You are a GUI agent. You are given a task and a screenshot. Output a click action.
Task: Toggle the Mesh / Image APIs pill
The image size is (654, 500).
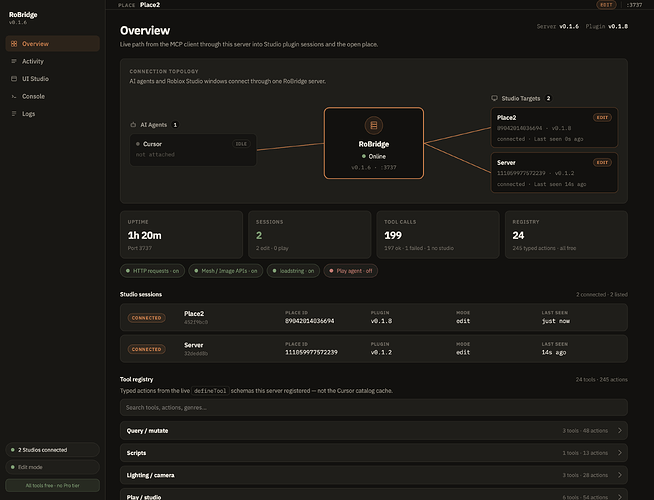tap(226, 271)
